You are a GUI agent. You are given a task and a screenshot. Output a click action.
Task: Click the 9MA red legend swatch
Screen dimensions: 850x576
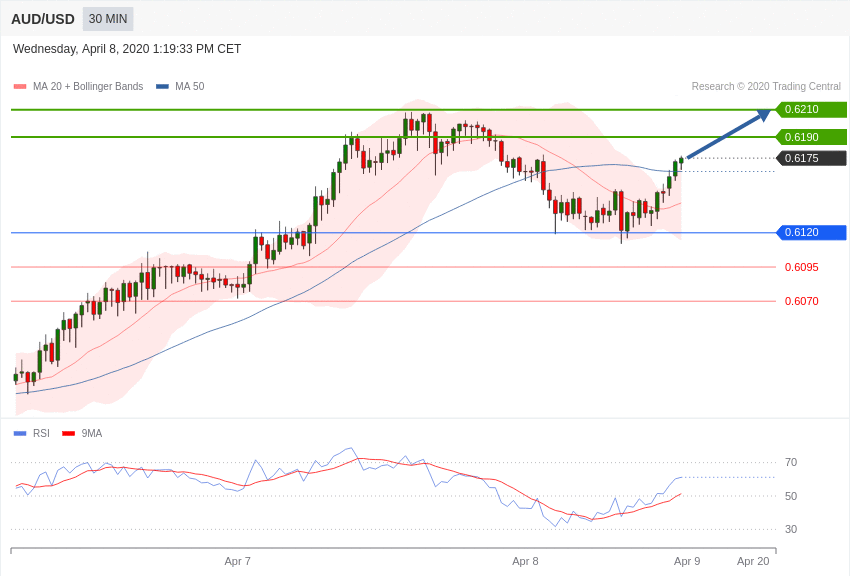point(69,433)
